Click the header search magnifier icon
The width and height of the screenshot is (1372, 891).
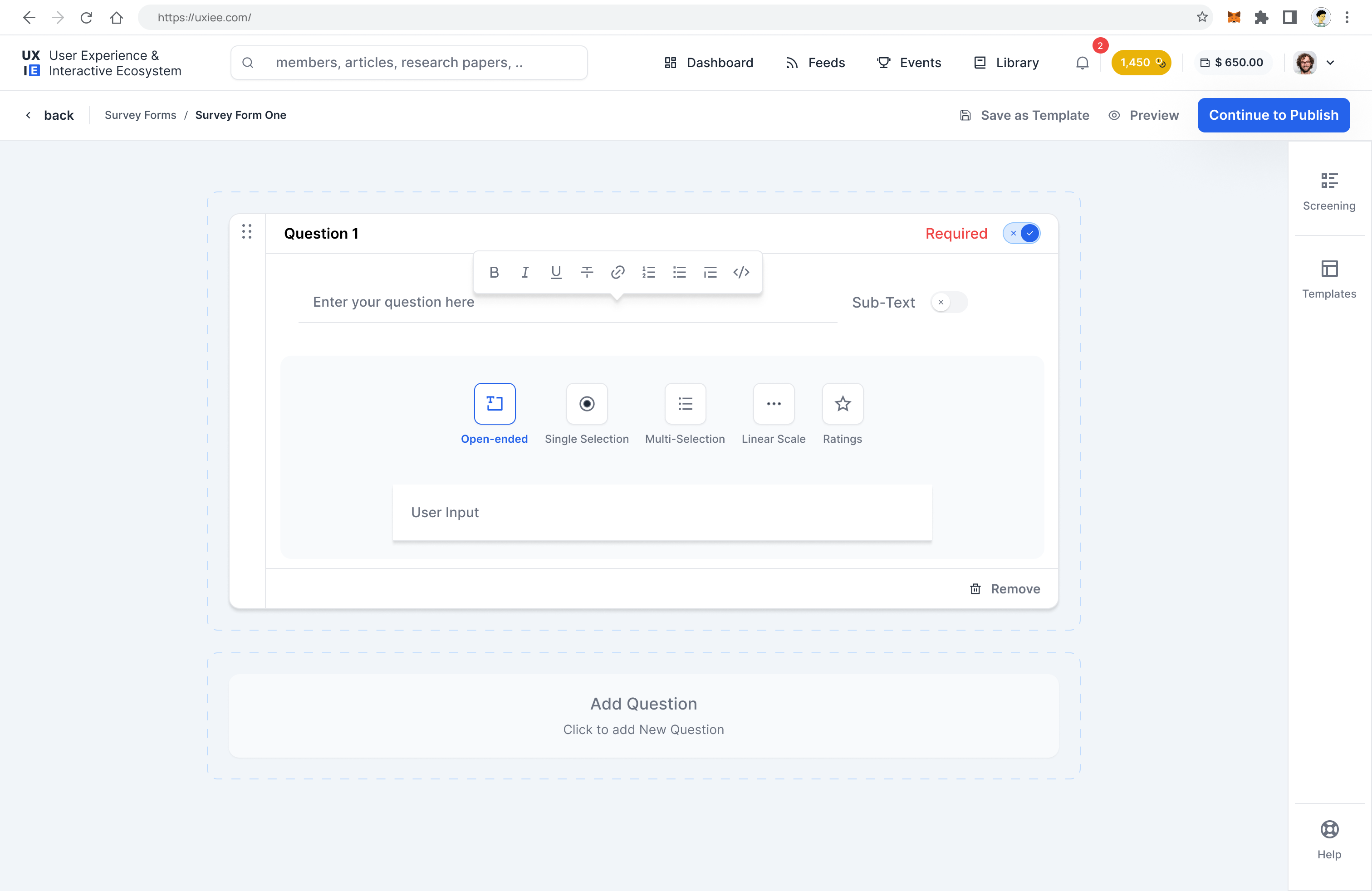[x=248, y=63]
